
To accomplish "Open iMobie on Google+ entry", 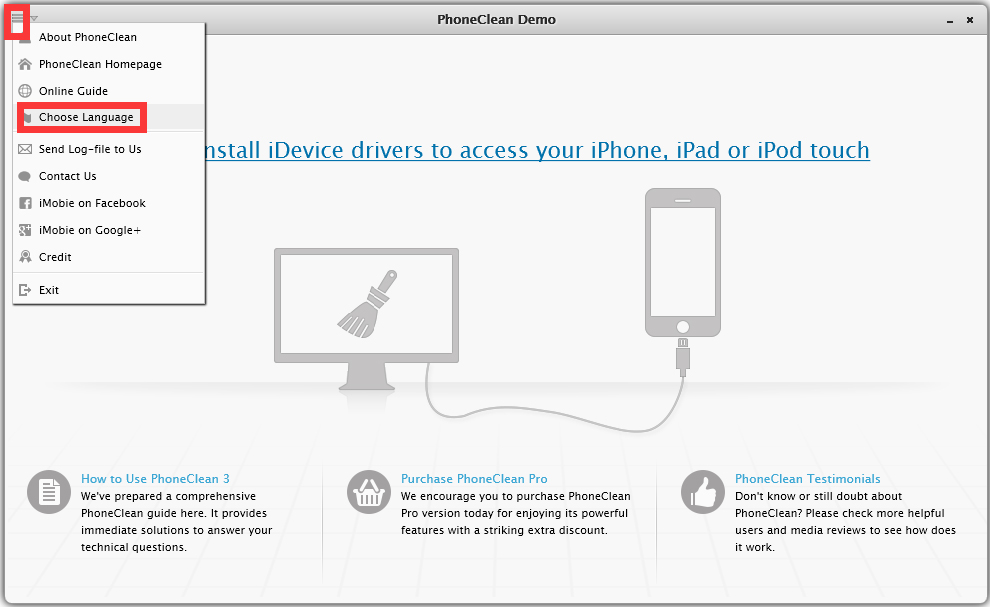I will [x=90, y=230].
